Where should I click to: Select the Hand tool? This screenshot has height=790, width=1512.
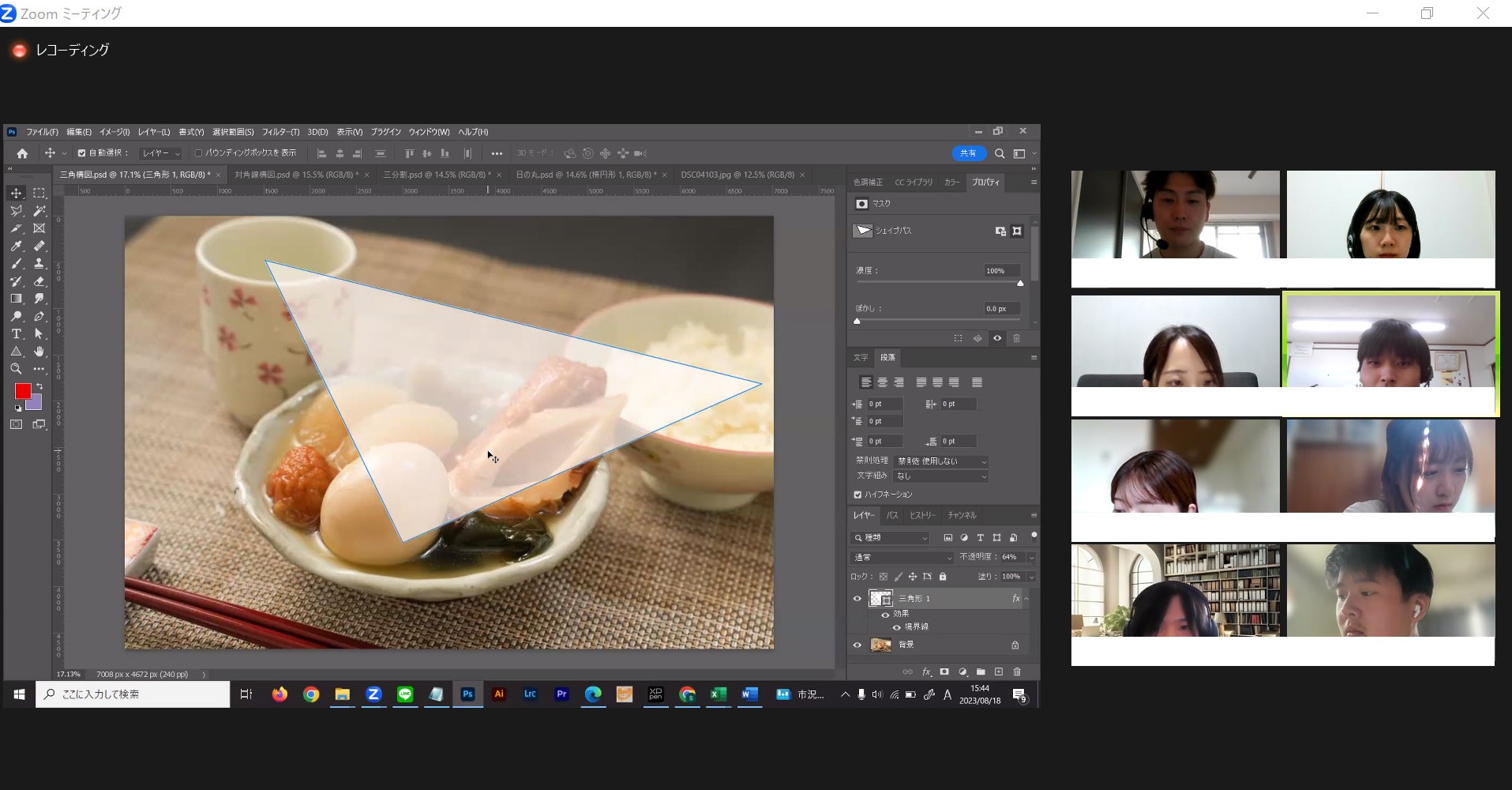[x=39, y=352]
